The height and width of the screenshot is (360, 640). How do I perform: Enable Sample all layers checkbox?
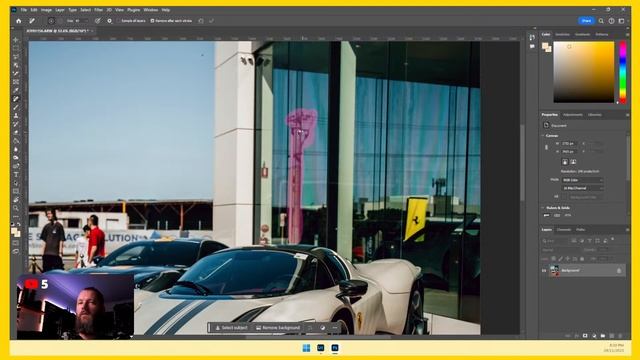pyautogui.click(x=119, y=21)
